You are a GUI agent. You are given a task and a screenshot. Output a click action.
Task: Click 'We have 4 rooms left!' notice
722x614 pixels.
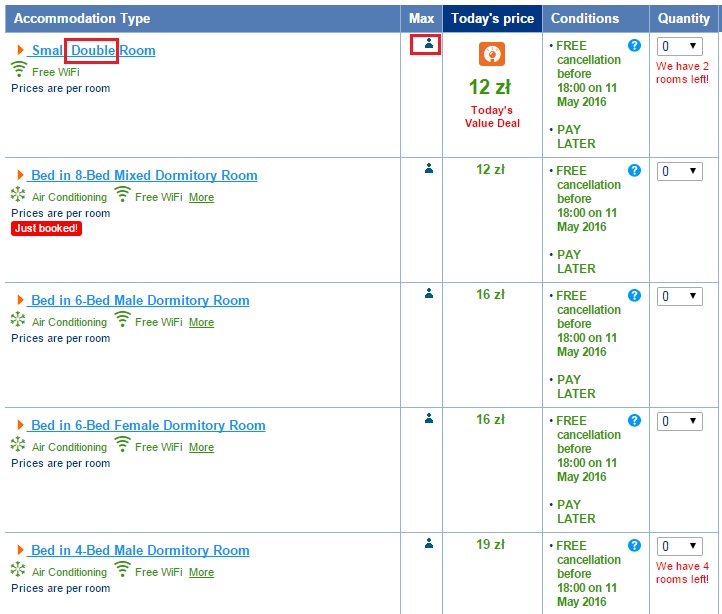(x=682, y=573)
